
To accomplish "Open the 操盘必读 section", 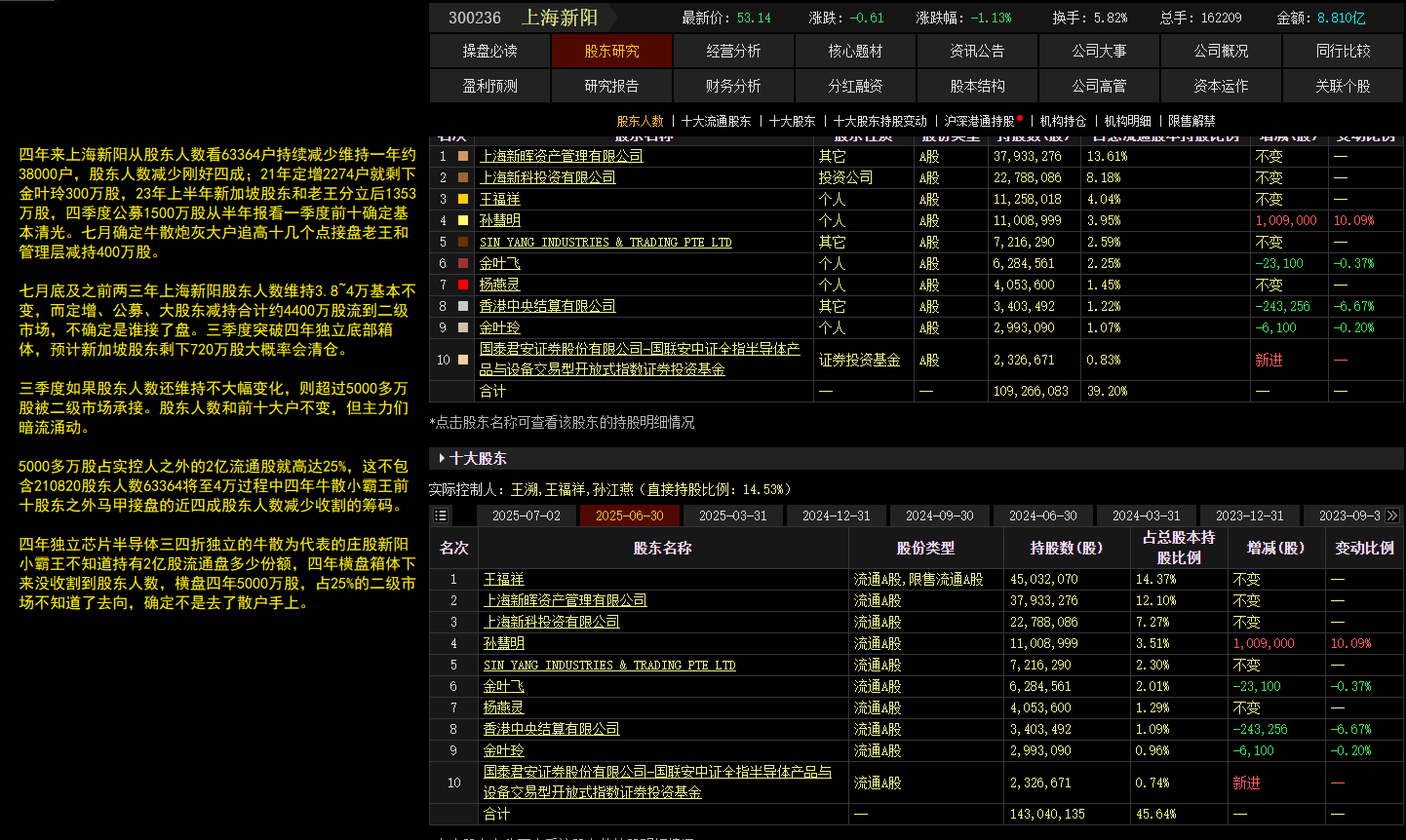I will point(490,51).
